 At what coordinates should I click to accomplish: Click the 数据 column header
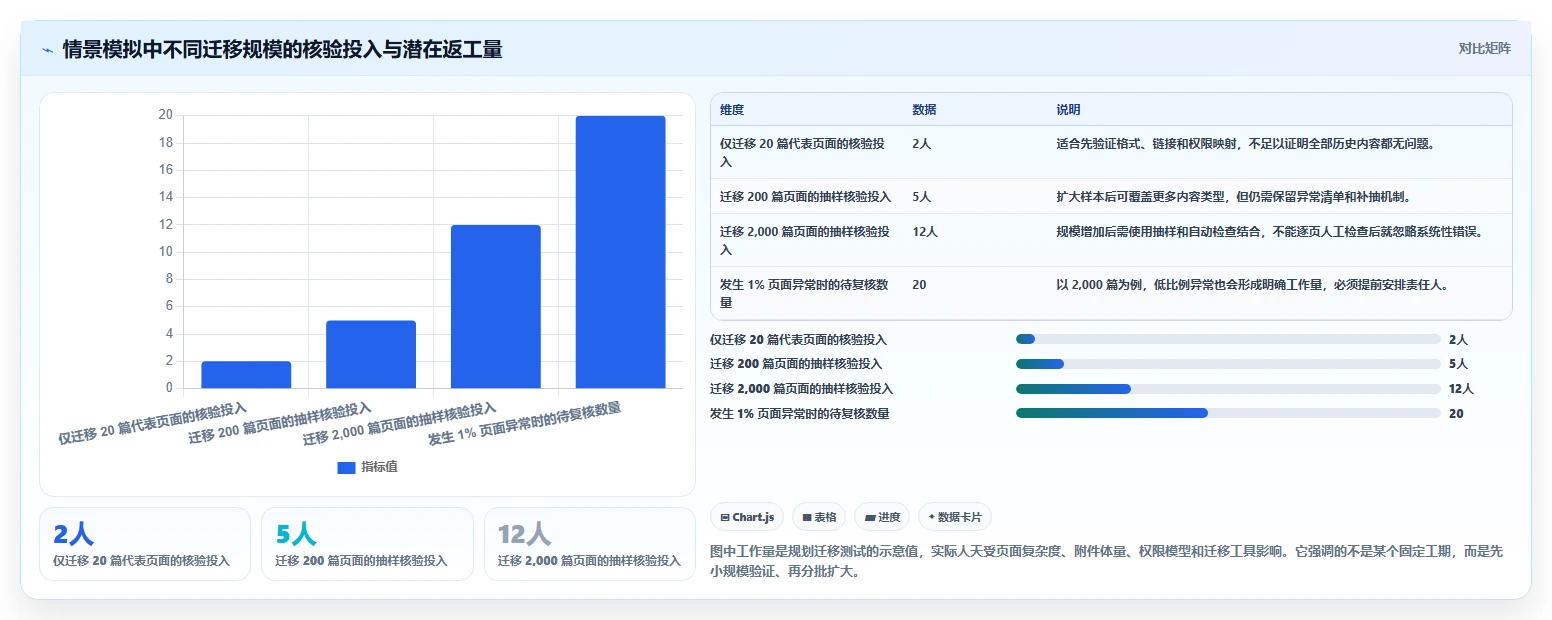pos(924,110)
